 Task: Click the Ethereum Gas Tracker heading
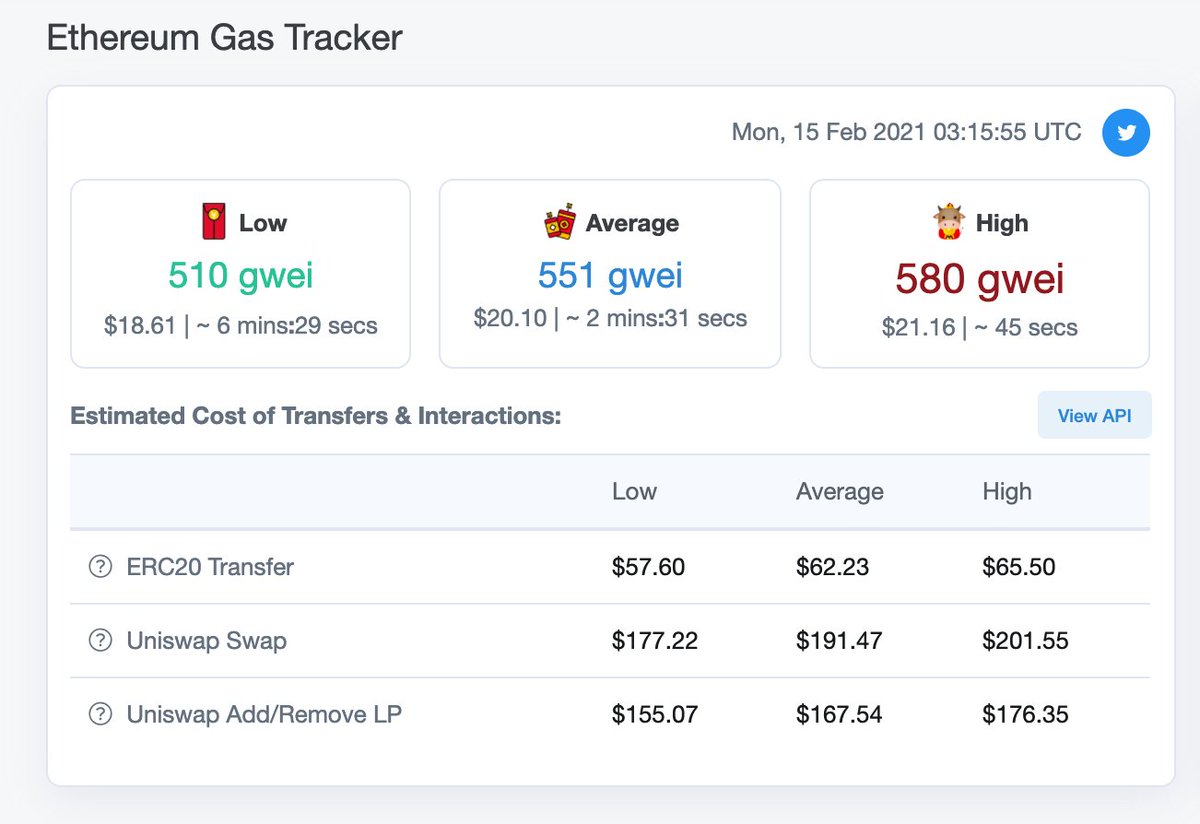pos(225,38)
